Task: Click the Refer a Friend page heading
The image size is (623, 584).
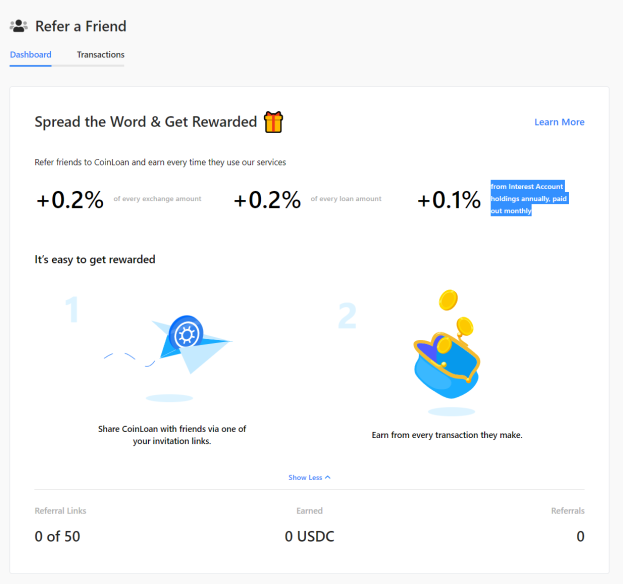Action: tap(81, 26)
